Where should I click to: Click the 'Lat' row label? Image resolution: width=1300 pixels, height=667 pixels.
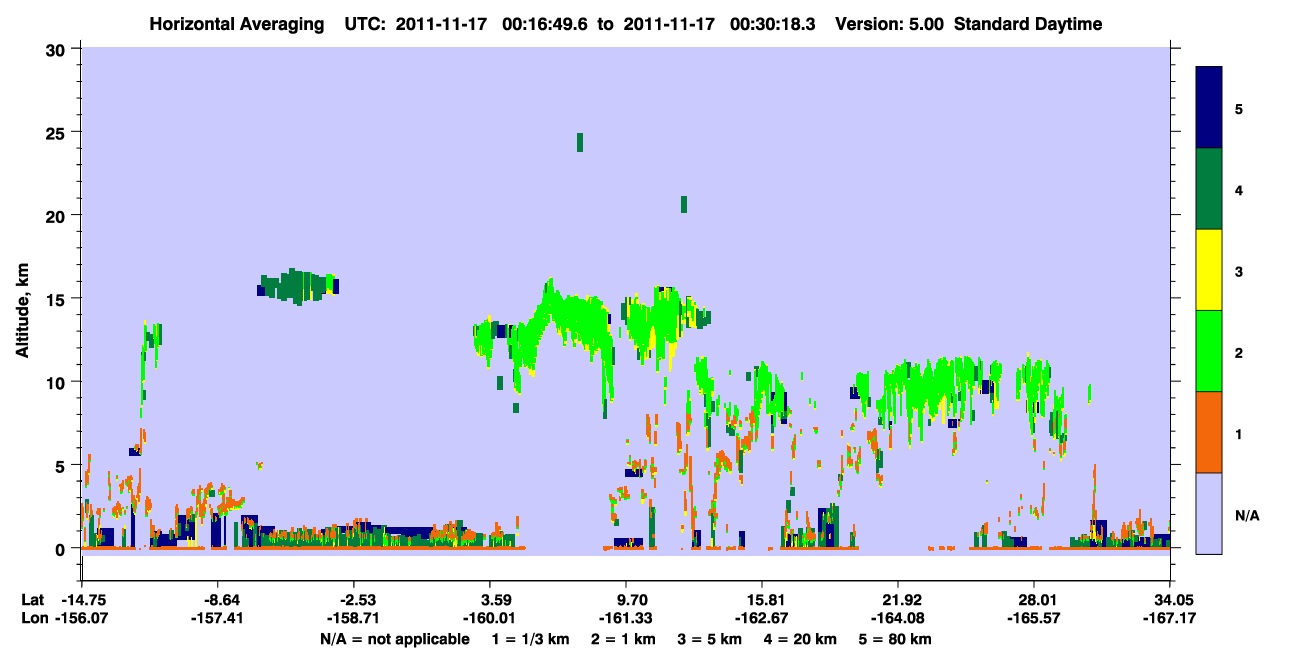pos(33,599)
